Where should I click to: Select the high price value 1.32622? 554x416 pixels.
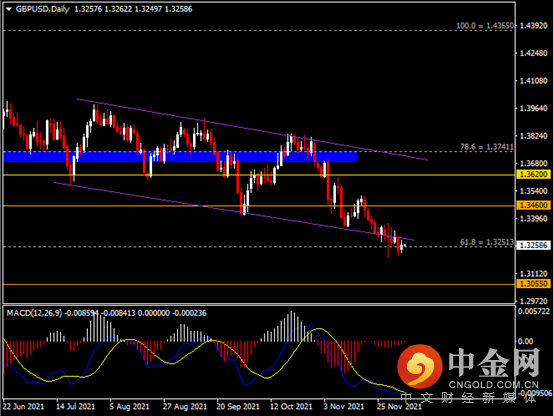(x=118, y=9)
